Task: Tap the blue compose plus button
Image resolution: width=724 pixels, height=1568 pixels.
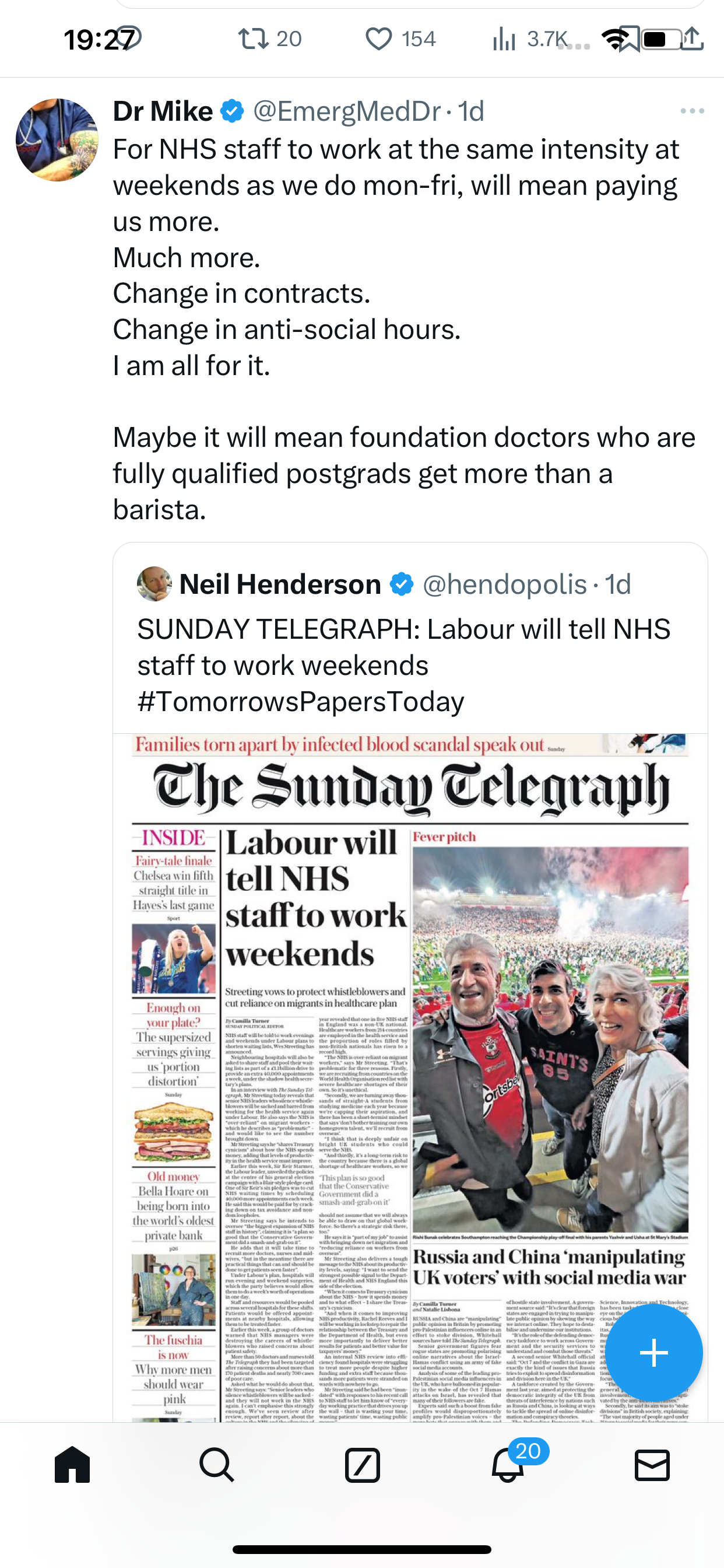Action: point(654,1352)
